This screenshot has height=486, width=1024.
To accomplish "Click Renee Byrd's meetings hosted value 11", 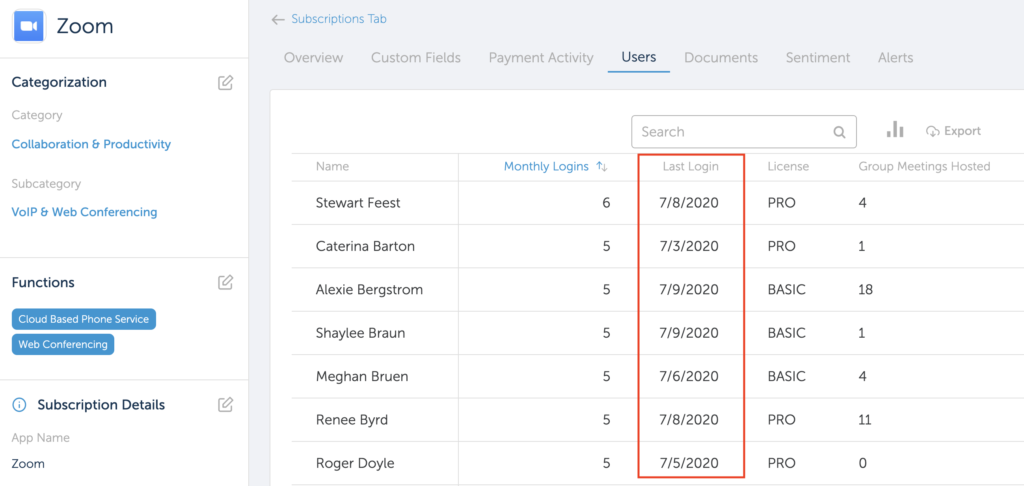I will pyautogui.click(x=865, y=419).
